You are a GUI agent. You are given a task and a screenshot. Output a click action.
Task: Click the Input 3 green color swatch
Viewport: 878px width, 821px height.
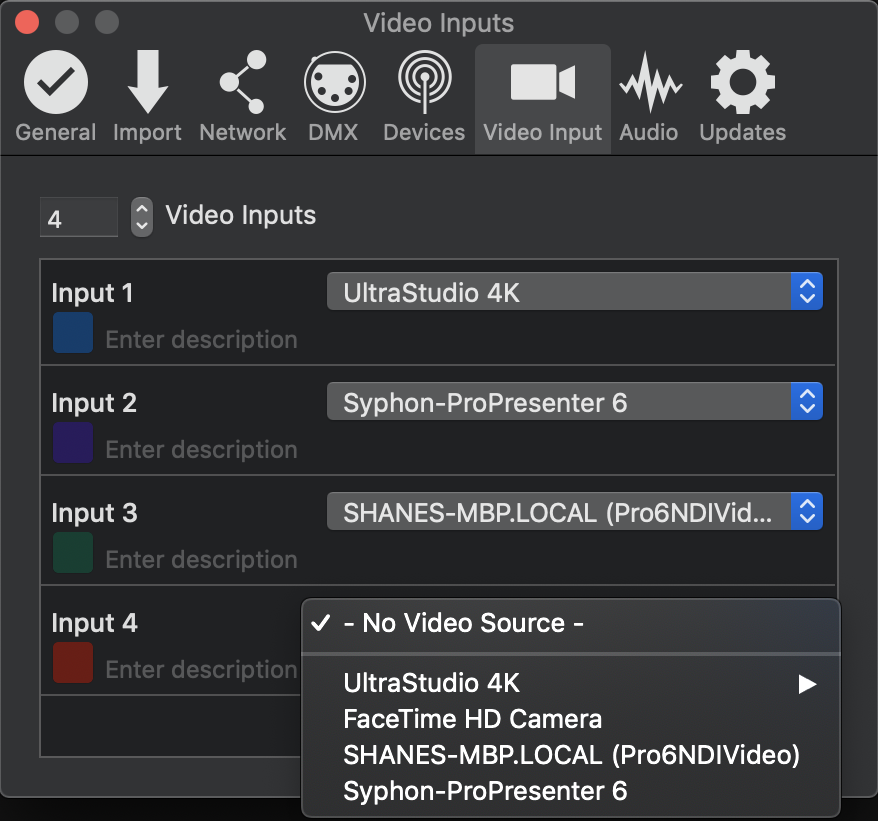click(73, 552)
